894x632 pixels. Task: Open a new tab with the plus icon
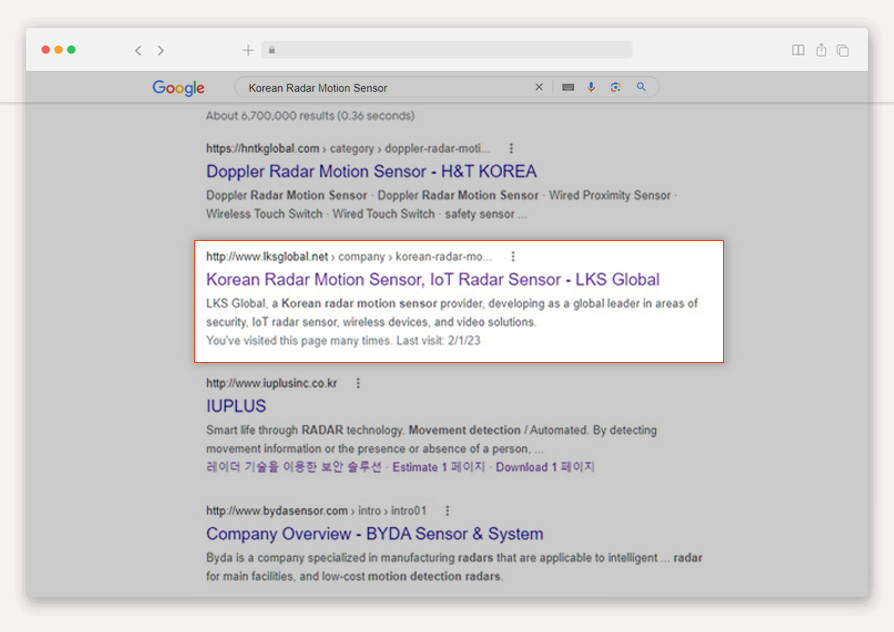(248, 50)
